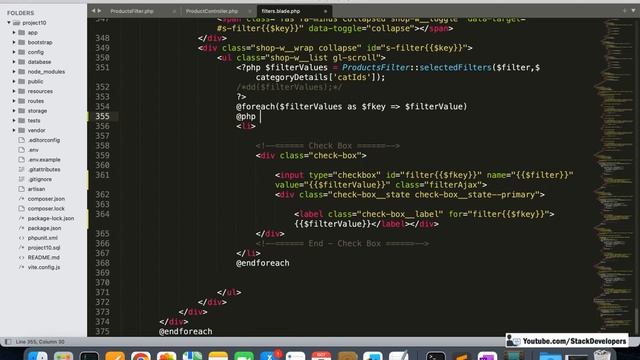This screenshot has height=360, width=640.
Task: Open the tab list dropdown arrow
Action: tap(633, 11)
